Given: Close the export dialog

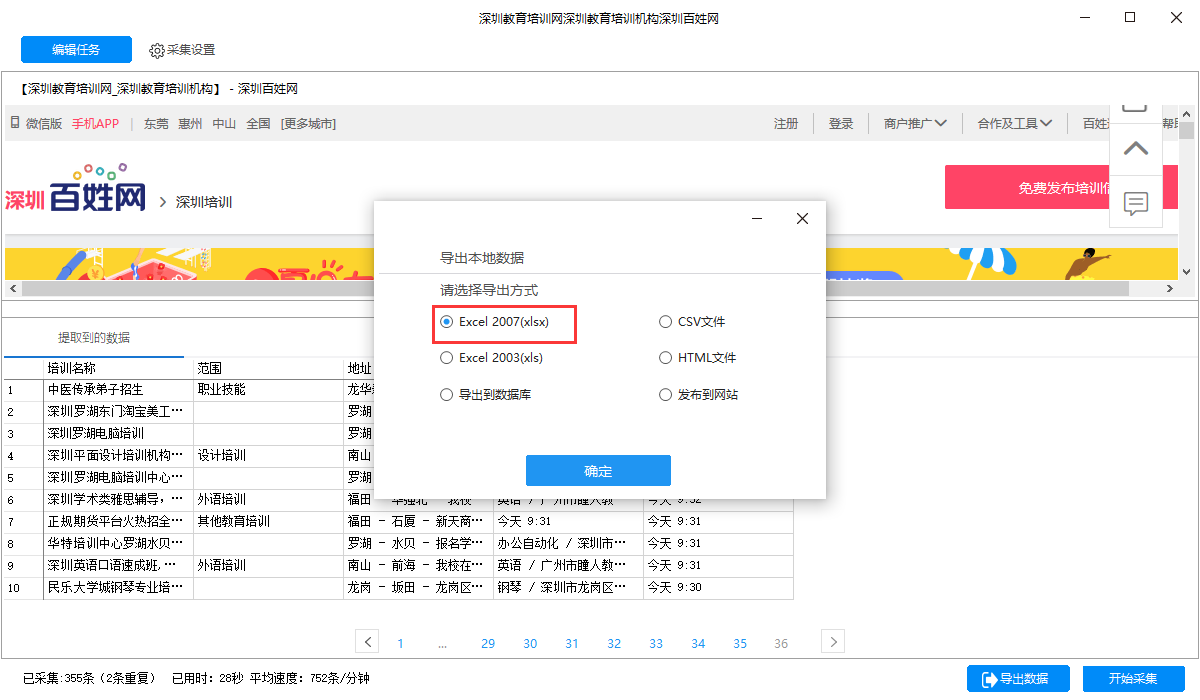Looking at the screenshot, I should coord(802,219).
